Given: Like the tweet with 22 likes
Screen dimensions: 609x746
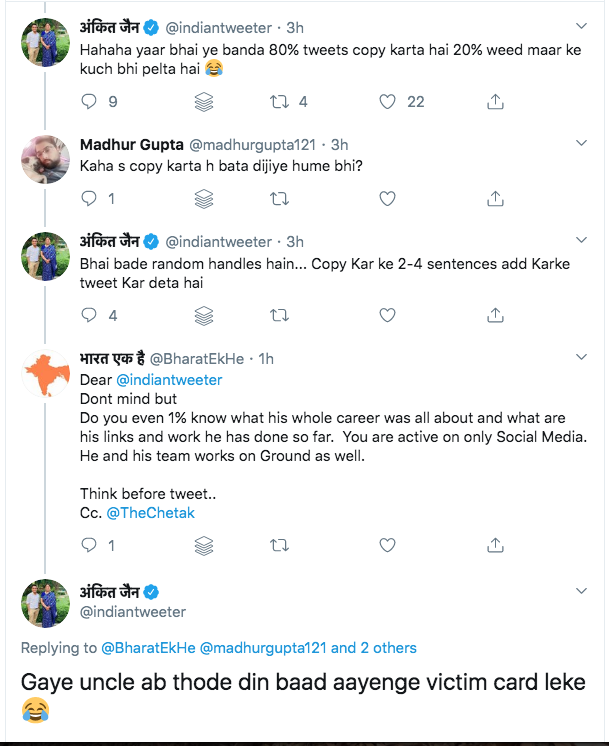Looking at the screenshot, I should [388, 101].
